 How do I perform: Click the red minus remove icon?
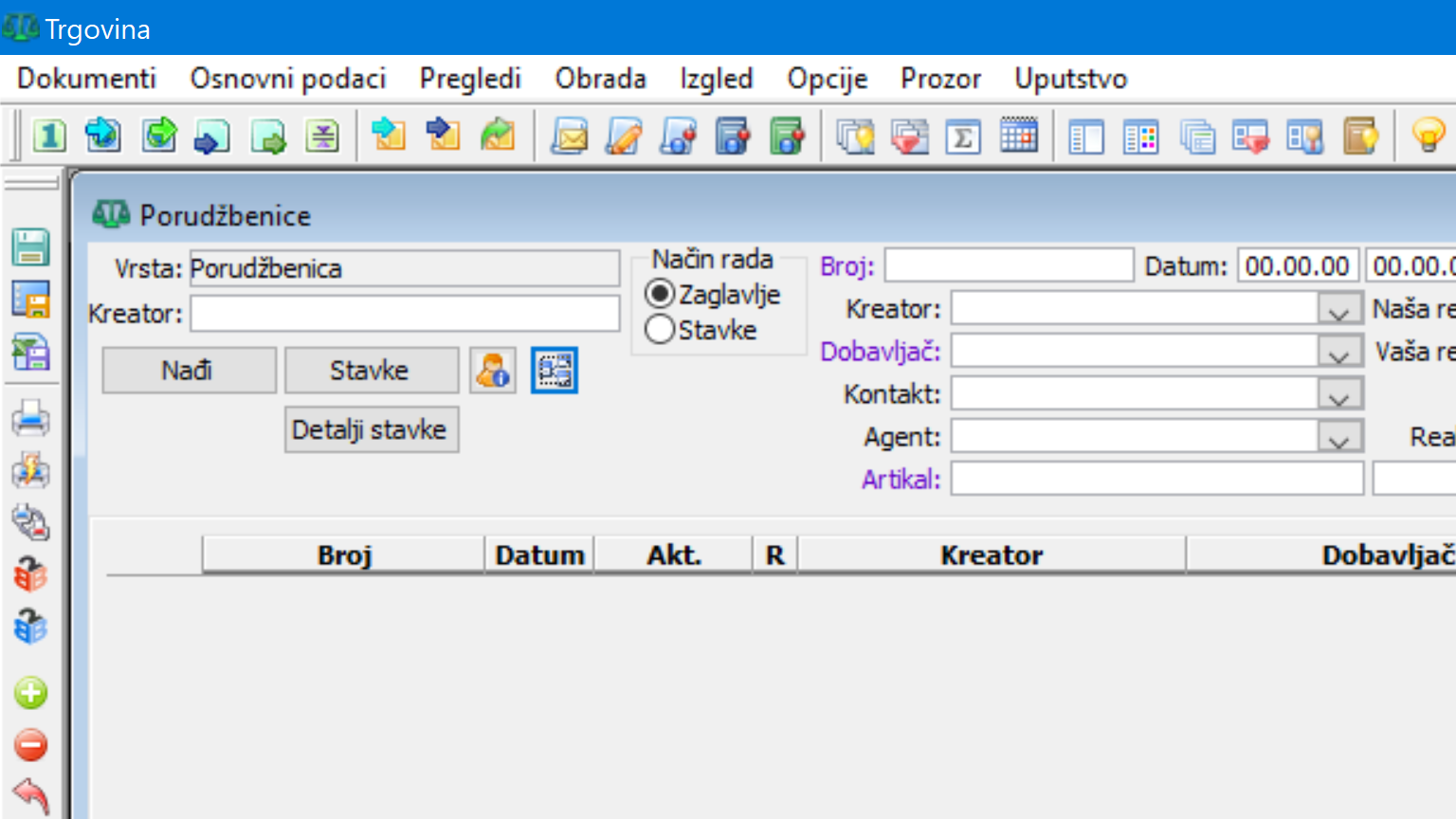click(31, 745)
